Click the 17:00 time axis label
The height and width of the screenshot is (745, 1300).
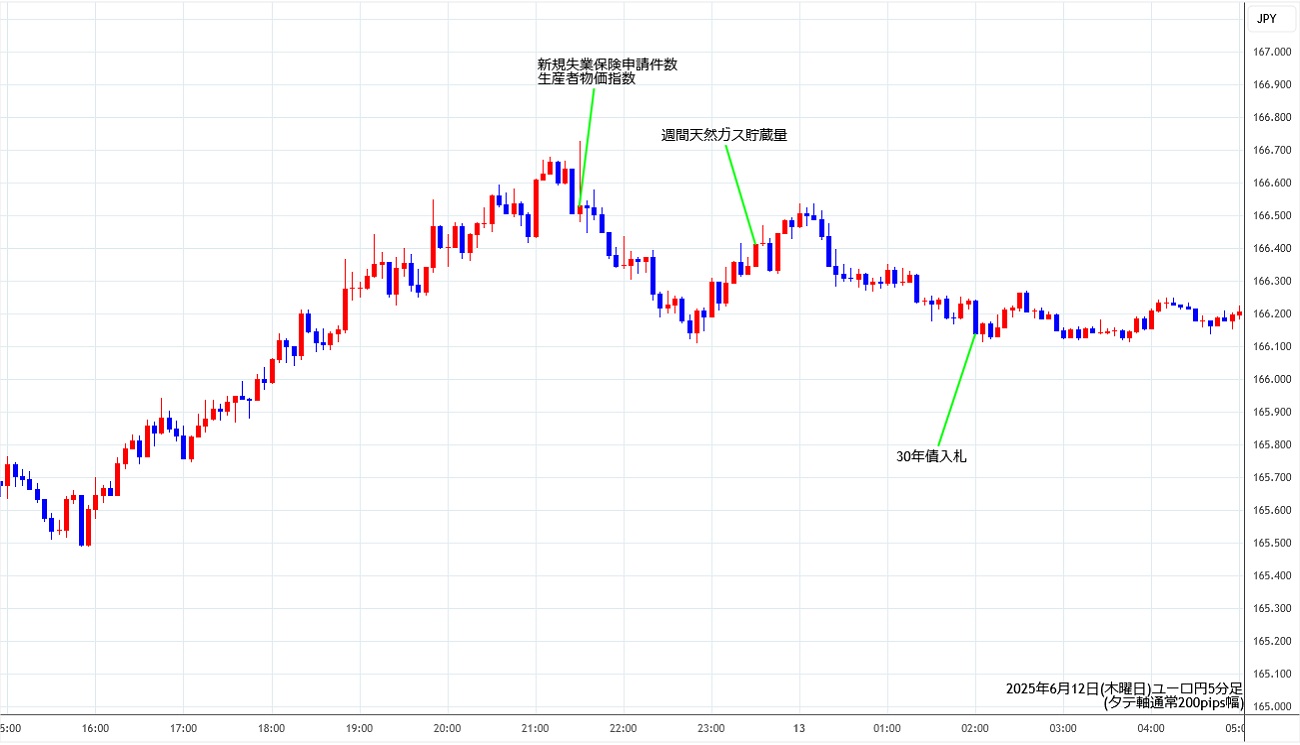(183, 728)
